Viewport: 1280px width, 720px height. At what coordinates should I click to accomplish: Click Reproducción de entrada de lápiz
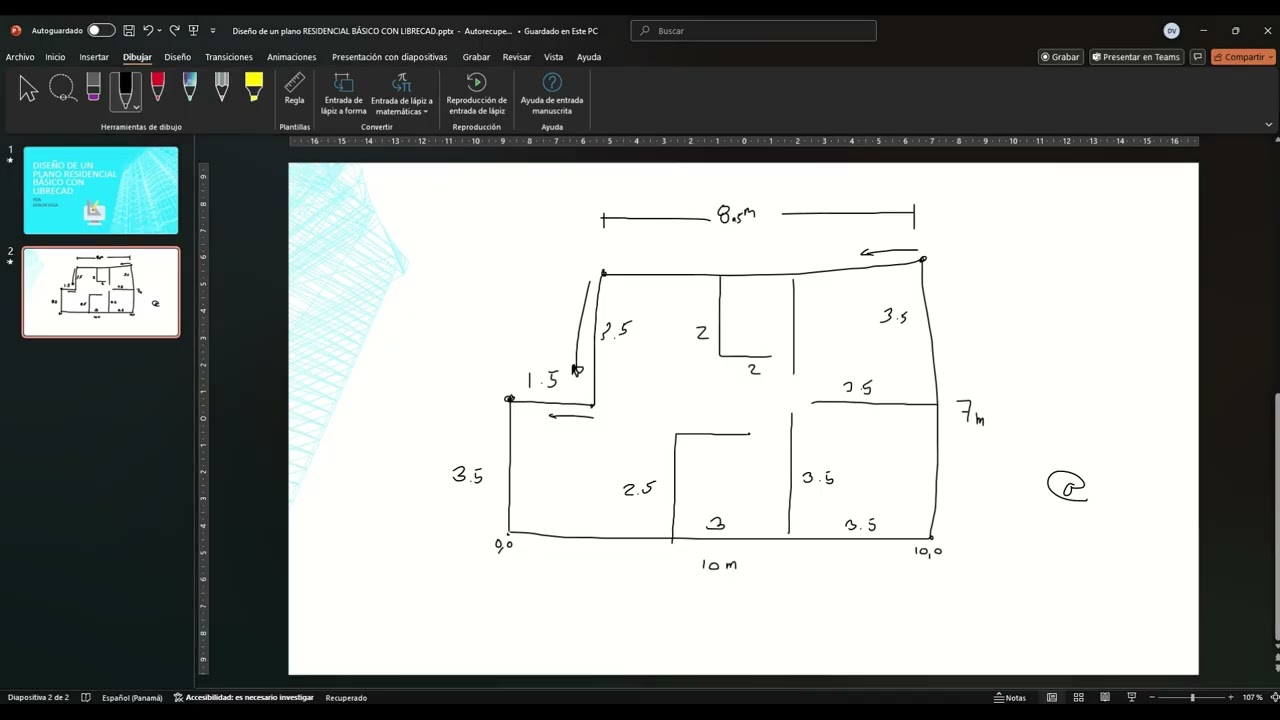[x=476, y=94]
